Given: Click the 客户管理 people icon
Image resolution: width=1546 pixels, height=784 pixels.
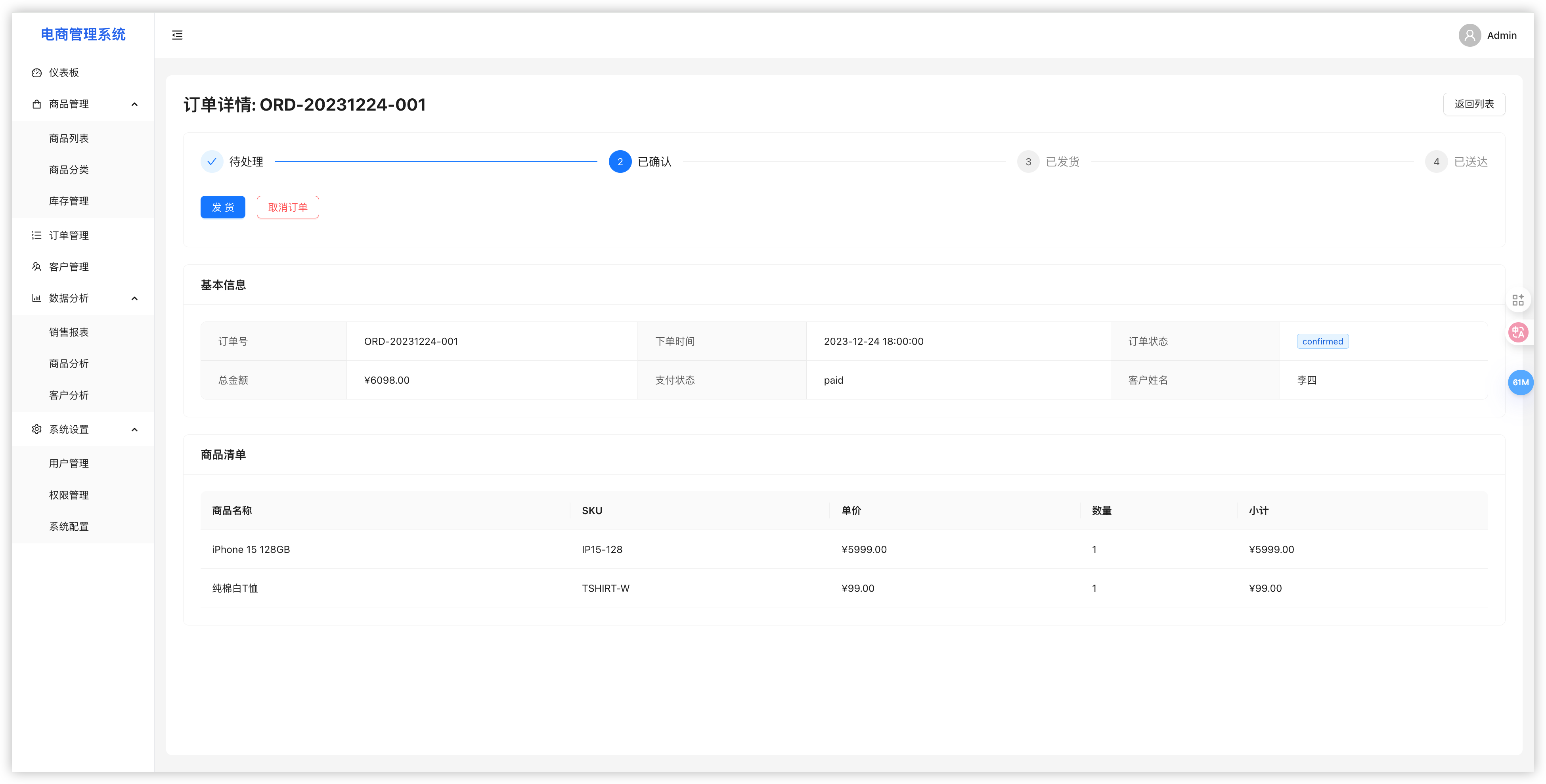Looking at the screenshot, I should pyautogui.click(x=36, y=266).
